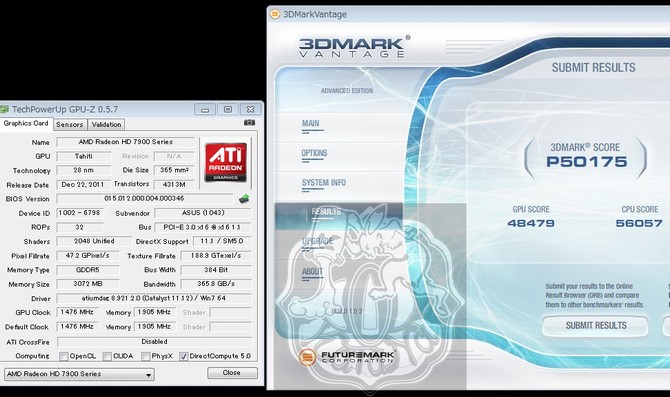Toggle the CUDA checkbox
The image size is (670, 397).
pyautogui.click(x=107, y=356)
